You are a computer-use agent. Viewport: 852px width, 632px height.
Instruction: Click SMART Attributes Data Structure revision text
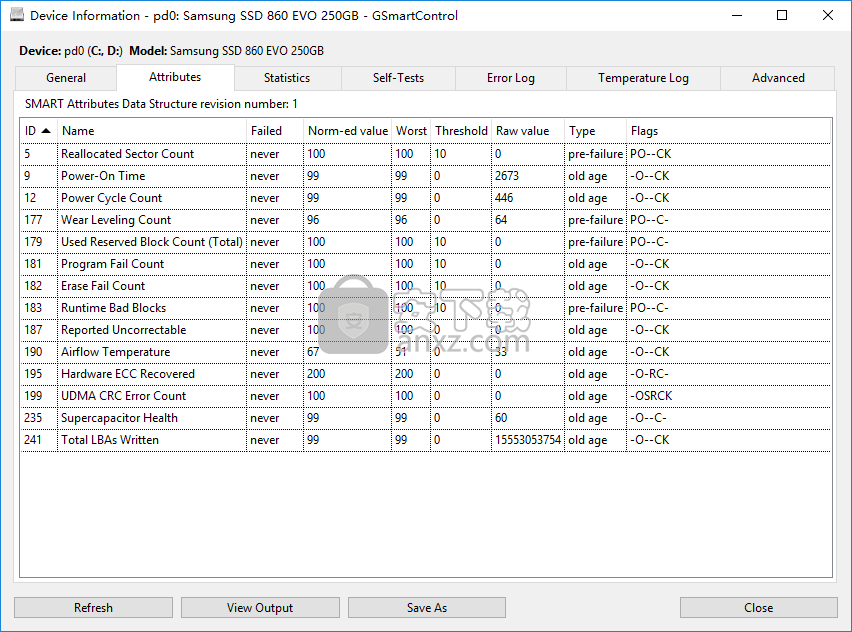tap(161, 104)
